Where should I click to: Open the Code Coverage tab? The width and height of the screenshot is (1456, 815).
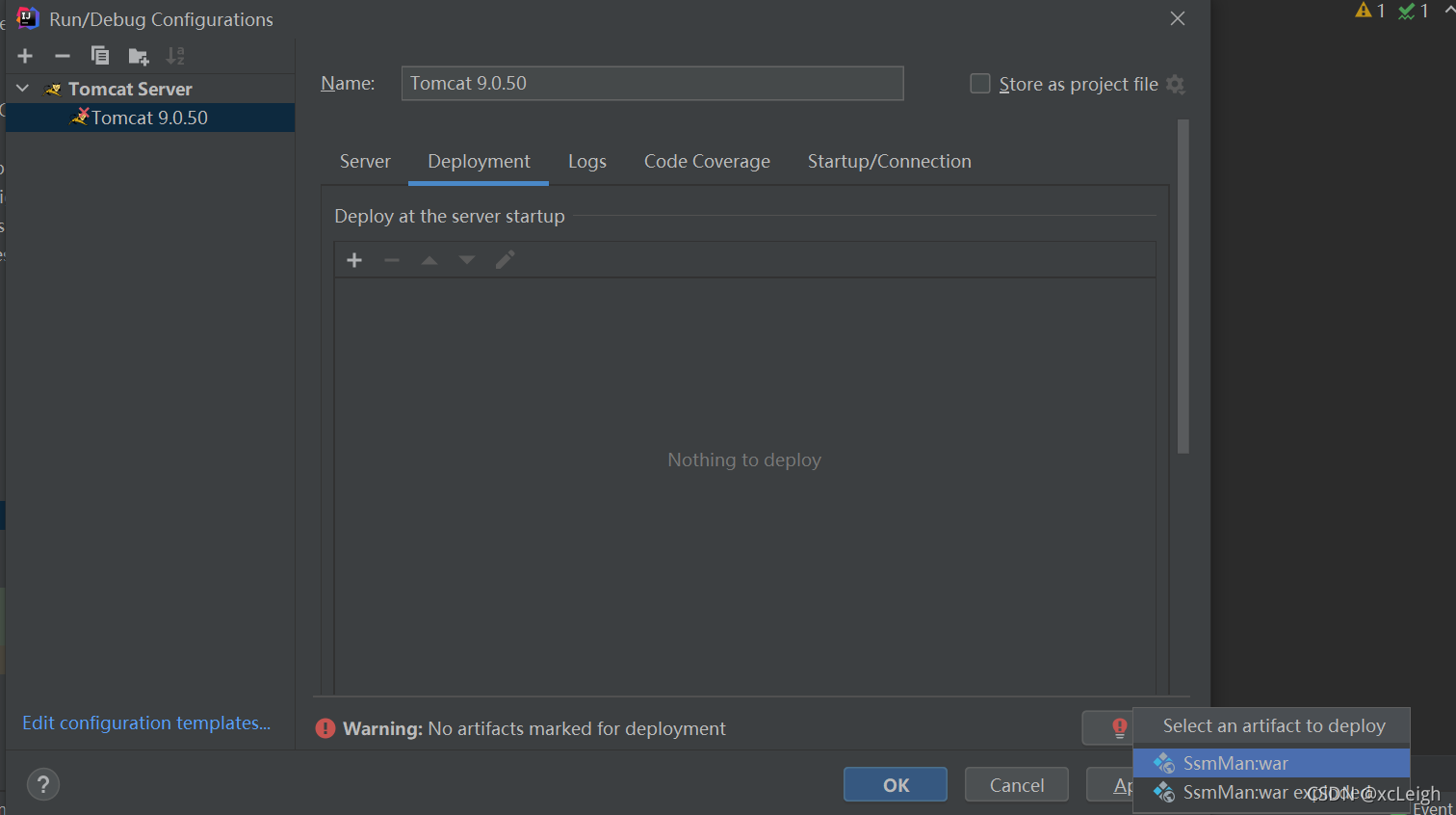tap(707, 162)
